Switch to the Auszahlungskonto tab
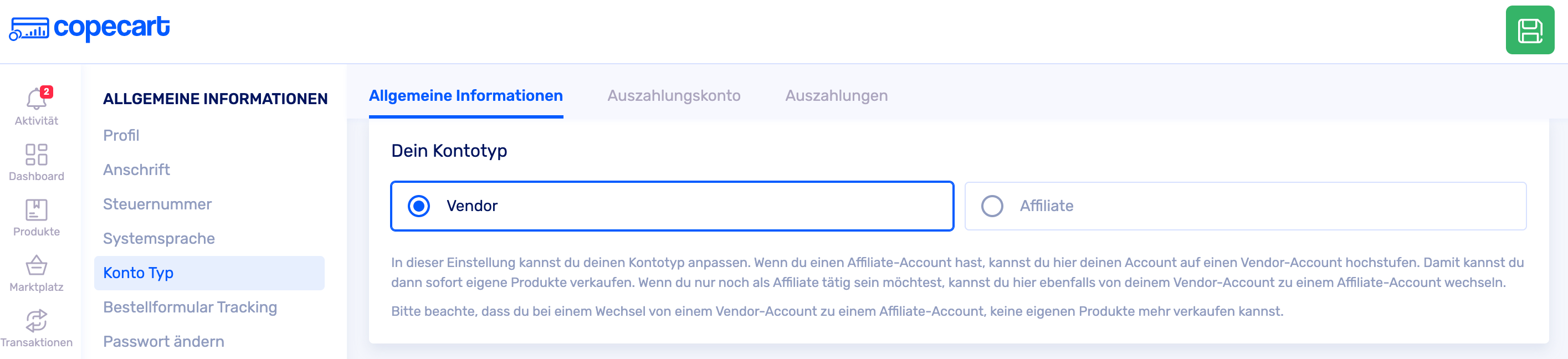The height and width of the screenshot is (359, 1568). [673, 95]
